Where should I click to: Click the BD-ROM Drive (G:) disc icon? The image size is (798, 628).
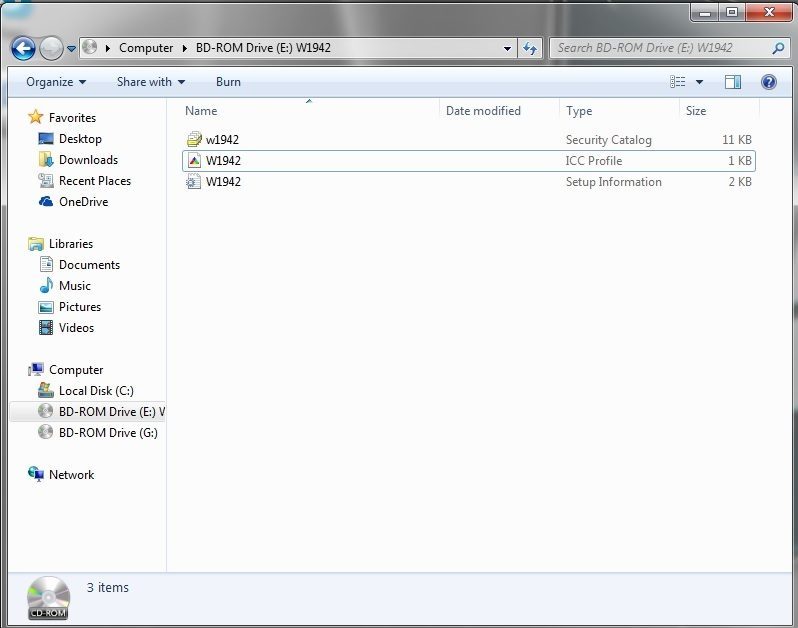pyautogui.click(x=46, y=432)
